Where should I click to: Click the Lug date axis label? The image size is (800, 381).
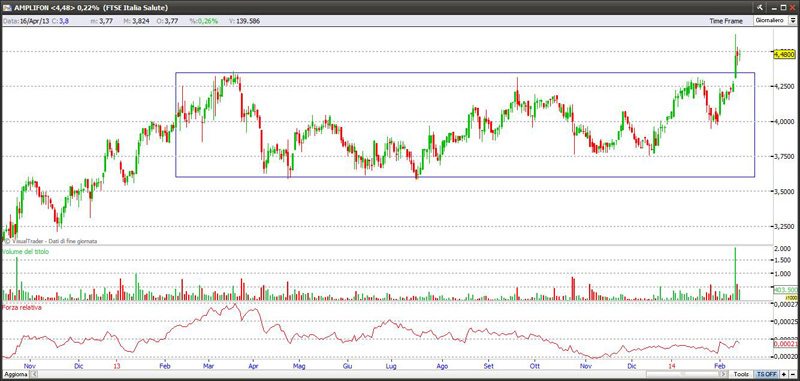(391, 366)
